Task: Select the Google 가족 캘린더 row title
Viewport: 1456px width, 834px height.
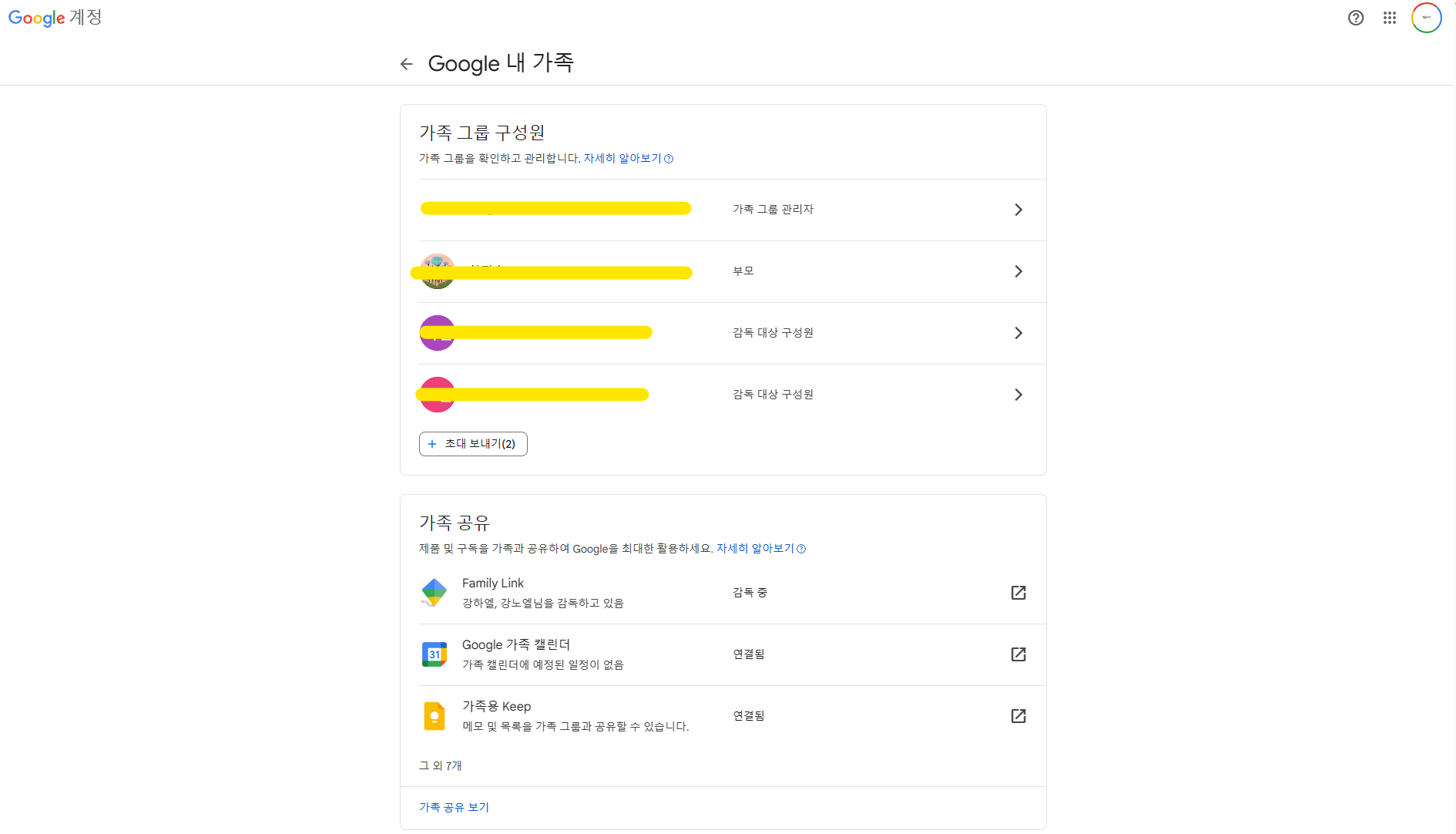Action: (516, 645)
